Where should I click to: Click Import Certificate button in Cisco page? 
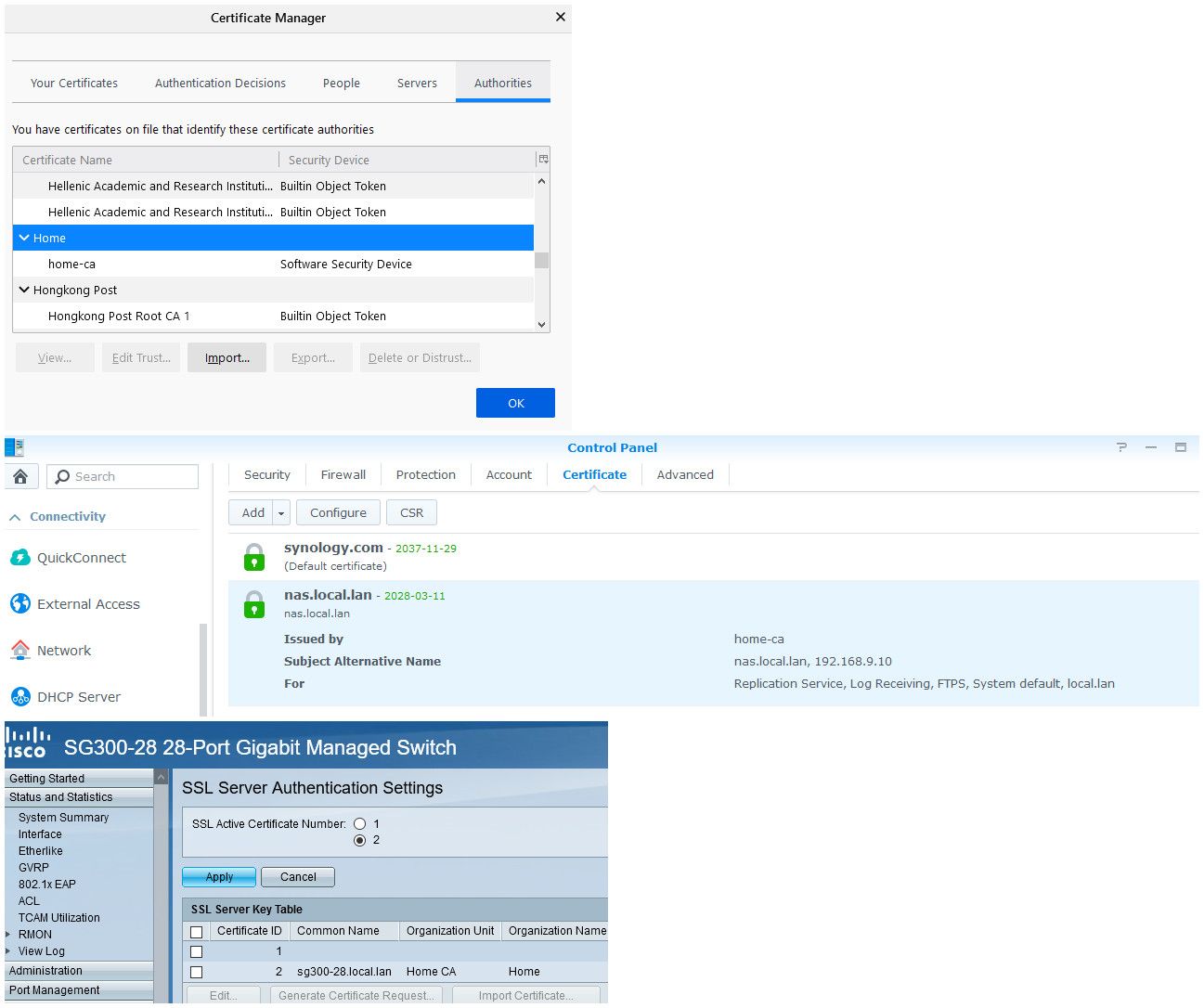(525, 995)
